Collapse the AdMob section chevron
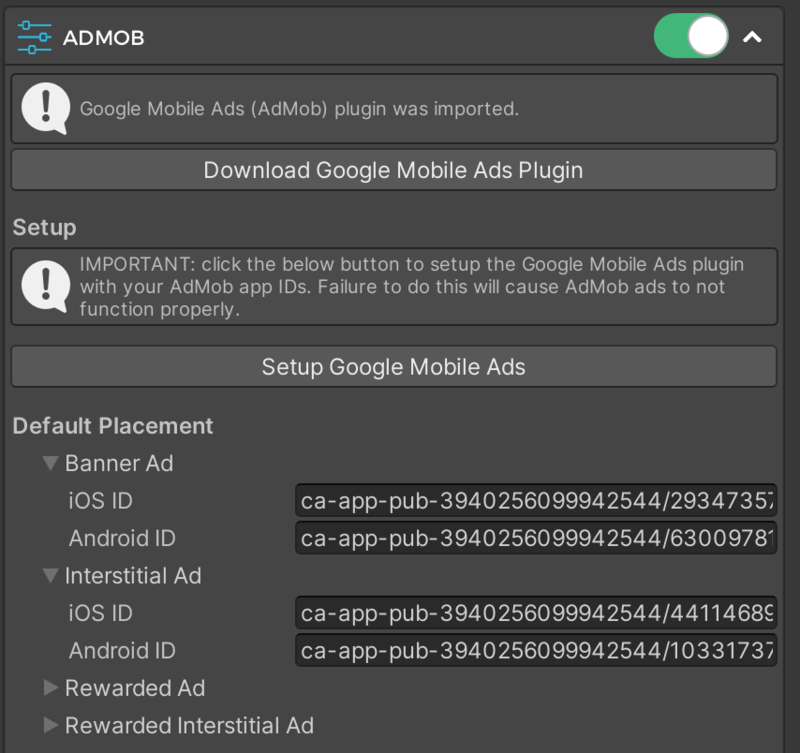The image size is (800, 753). tap(752, 37)
